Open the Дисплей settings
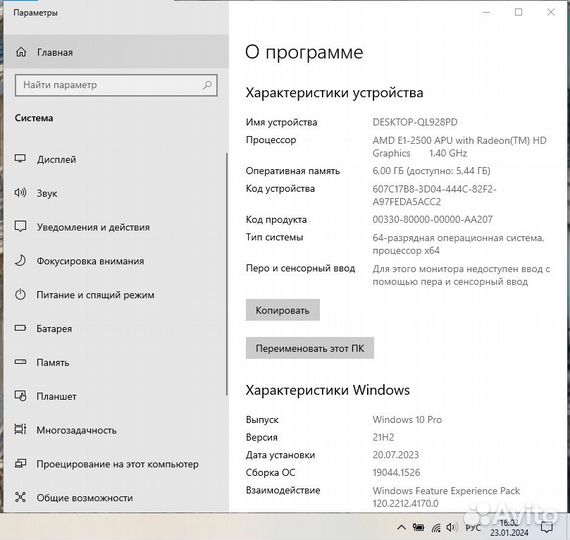The image size is (570, 540). 116,159
